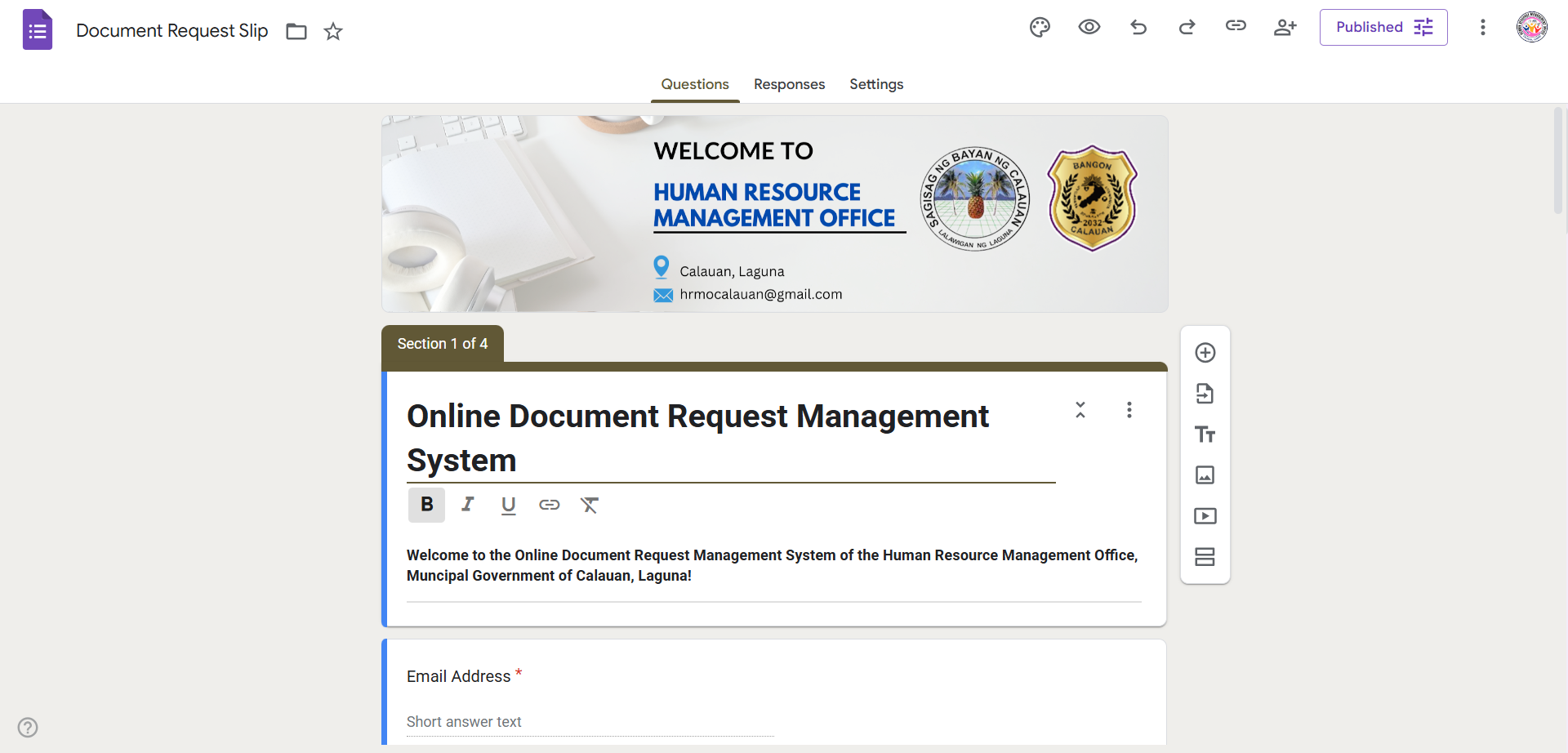The image size is (1568, 753).
Task: Move form to folder icon
Action: 296,31
